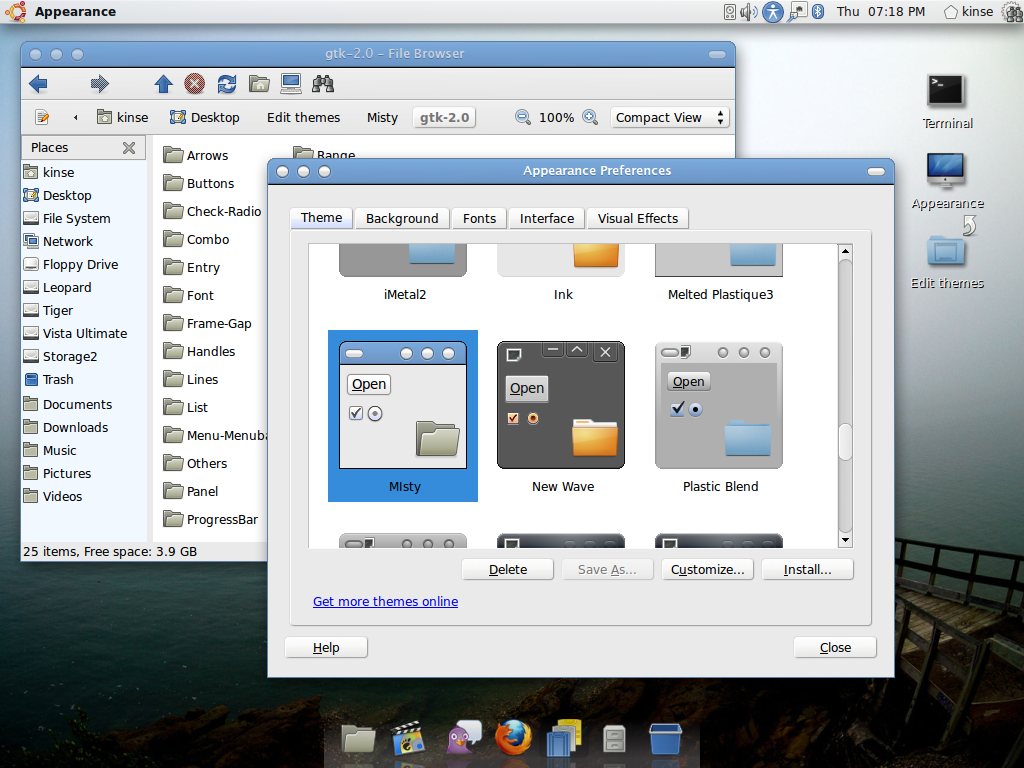Go back in File Browser
The image size is (1024, 768).
[x=39, y=84]
